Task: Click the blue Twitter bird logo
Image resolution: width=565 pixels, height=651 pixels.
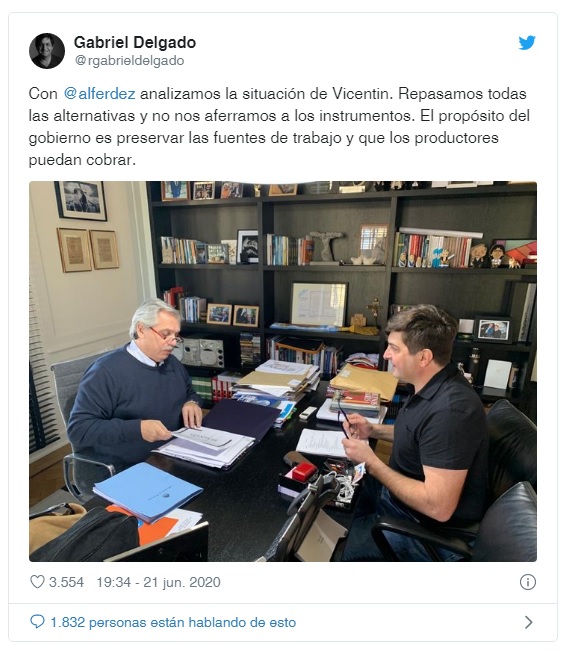Action: point(527,43)
